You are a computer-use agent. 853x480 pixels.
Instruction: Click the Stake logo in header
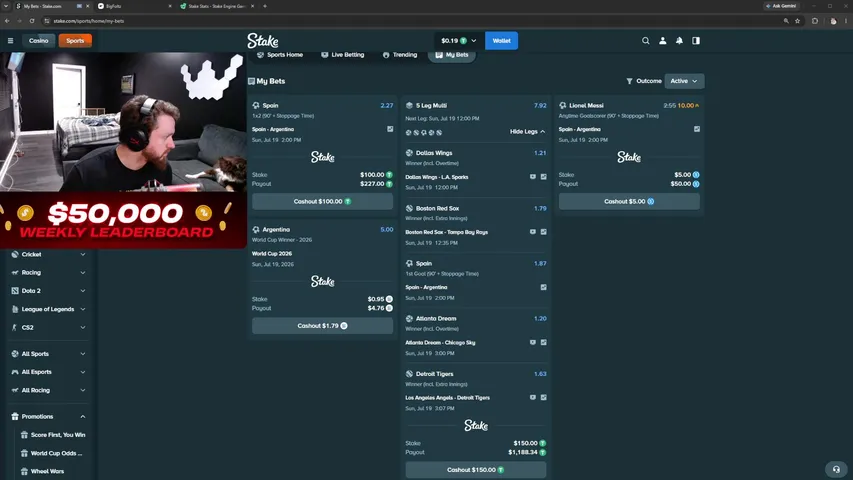pos(263,41)
